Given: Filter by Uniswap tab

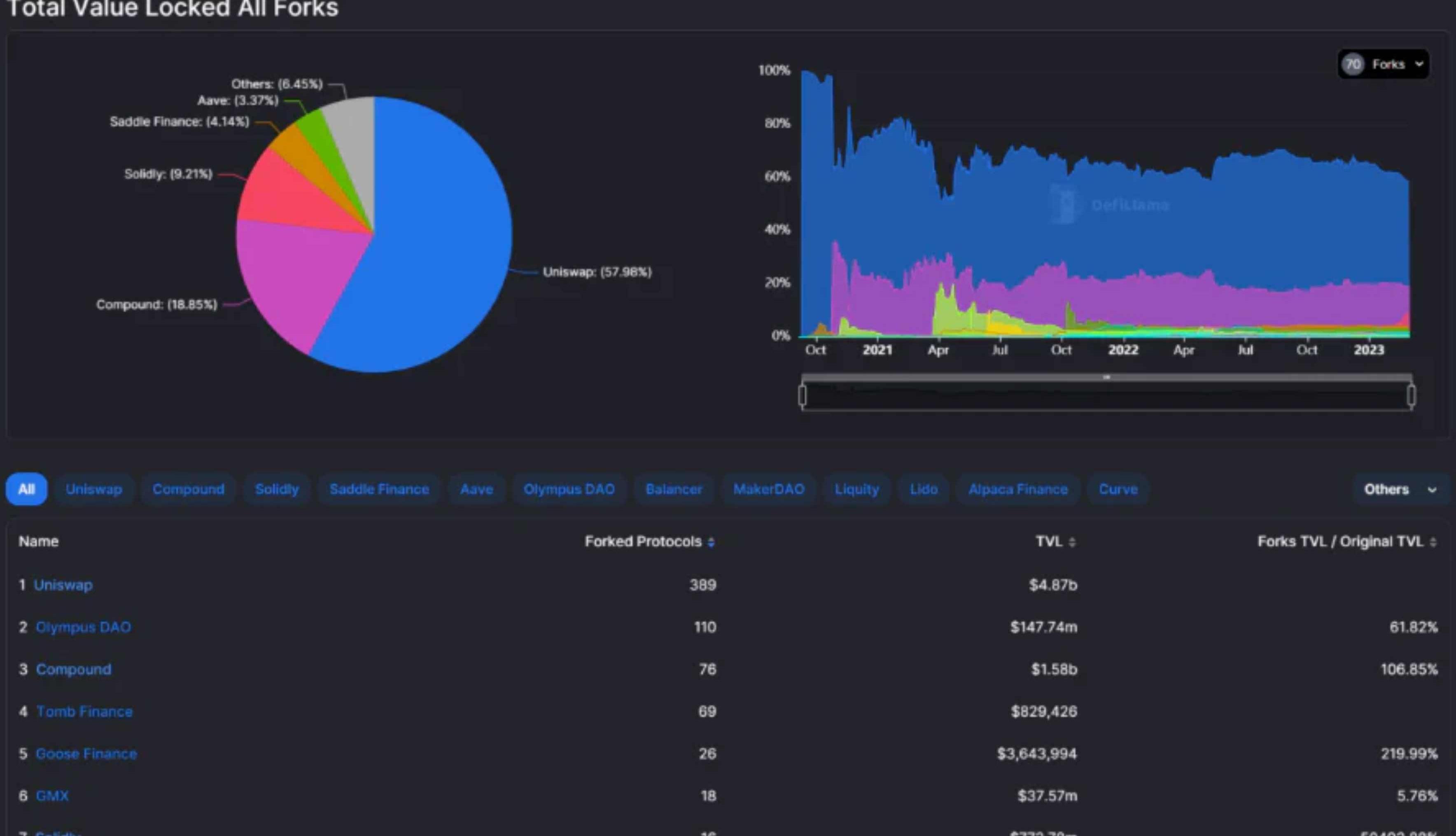Looking at the screenshot, I should 93,489.
